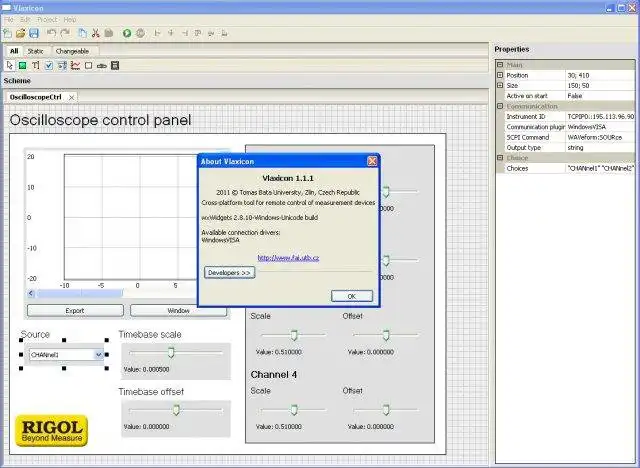Close the OscilloscopeCtrl tab with its x
The width and height of the screenshot is (640, 468).
(x=71, y=98)
